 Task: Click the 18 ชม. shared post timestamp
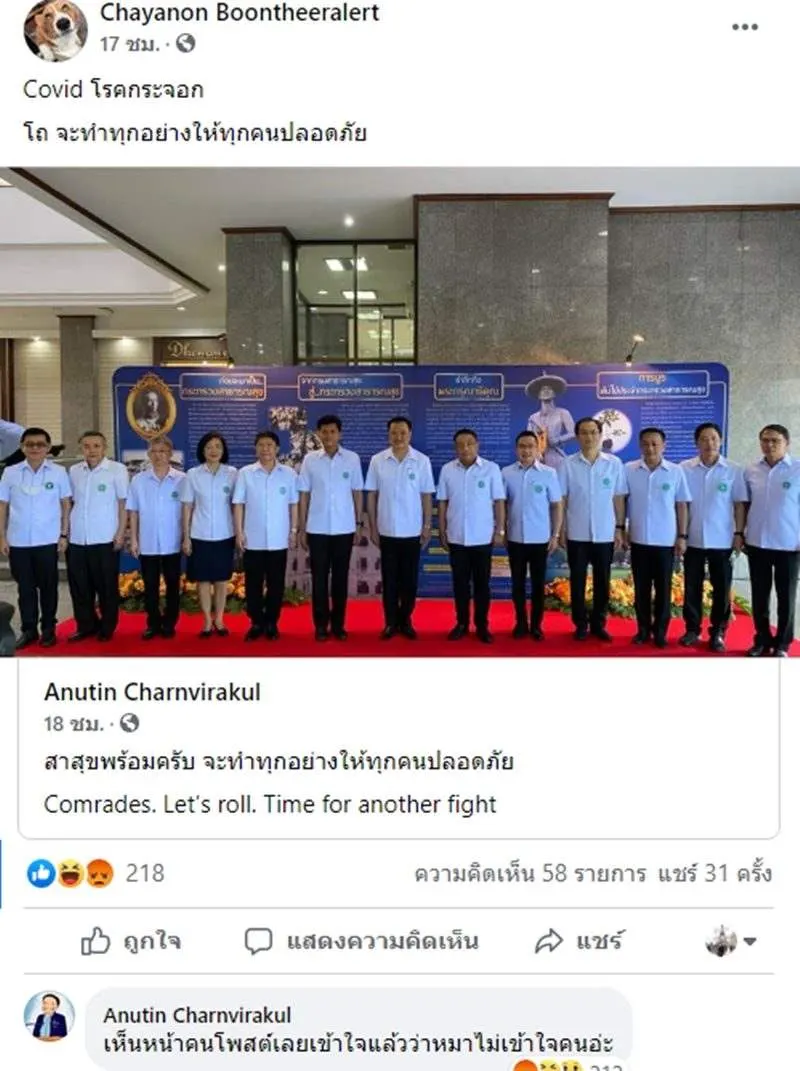pos(74,723)
